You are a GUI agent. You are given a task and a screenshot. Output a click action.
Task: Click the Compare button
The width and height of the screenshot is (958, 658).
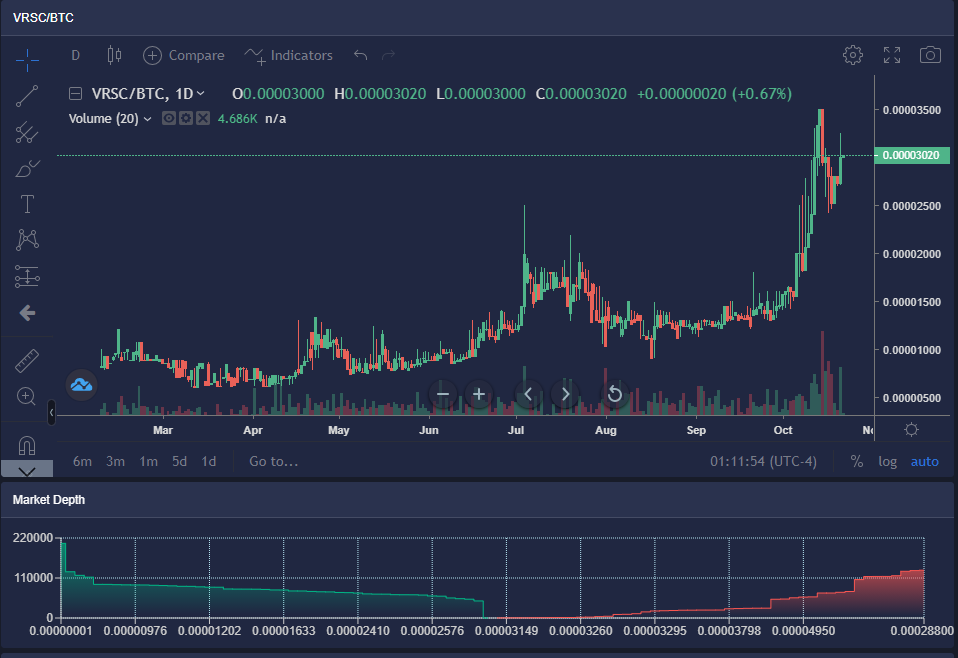pyautogui.click(x=184, y=56)
